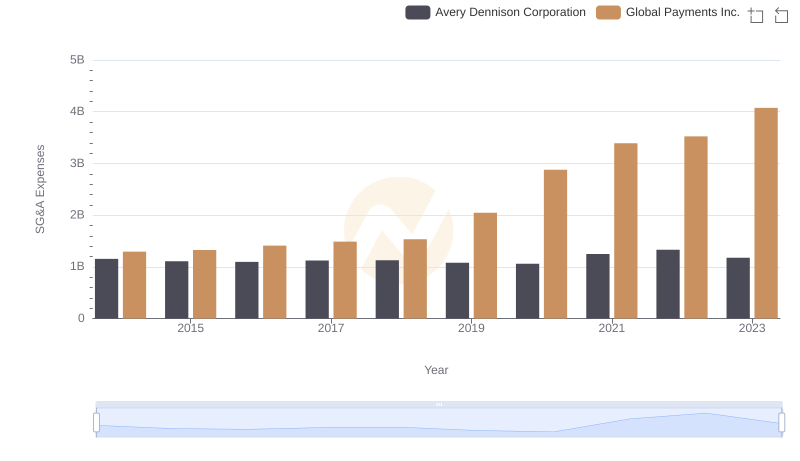Click Global Payments bar for 2019
Image resolution: width=800 pixels, height=461 pixels.
click(485, 266)
